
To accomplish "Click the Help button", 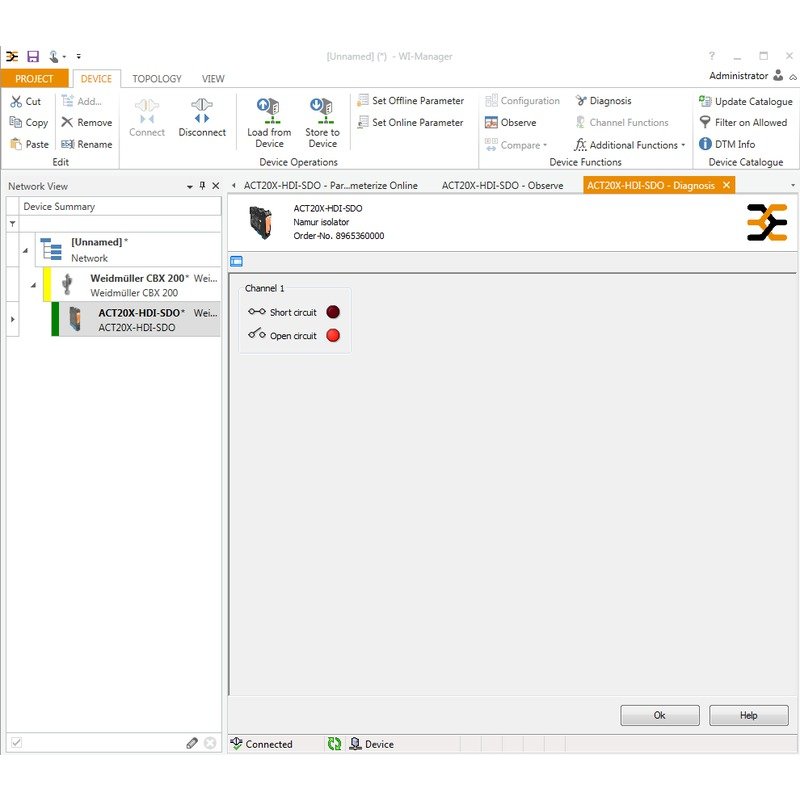I will tap(748, 715).
